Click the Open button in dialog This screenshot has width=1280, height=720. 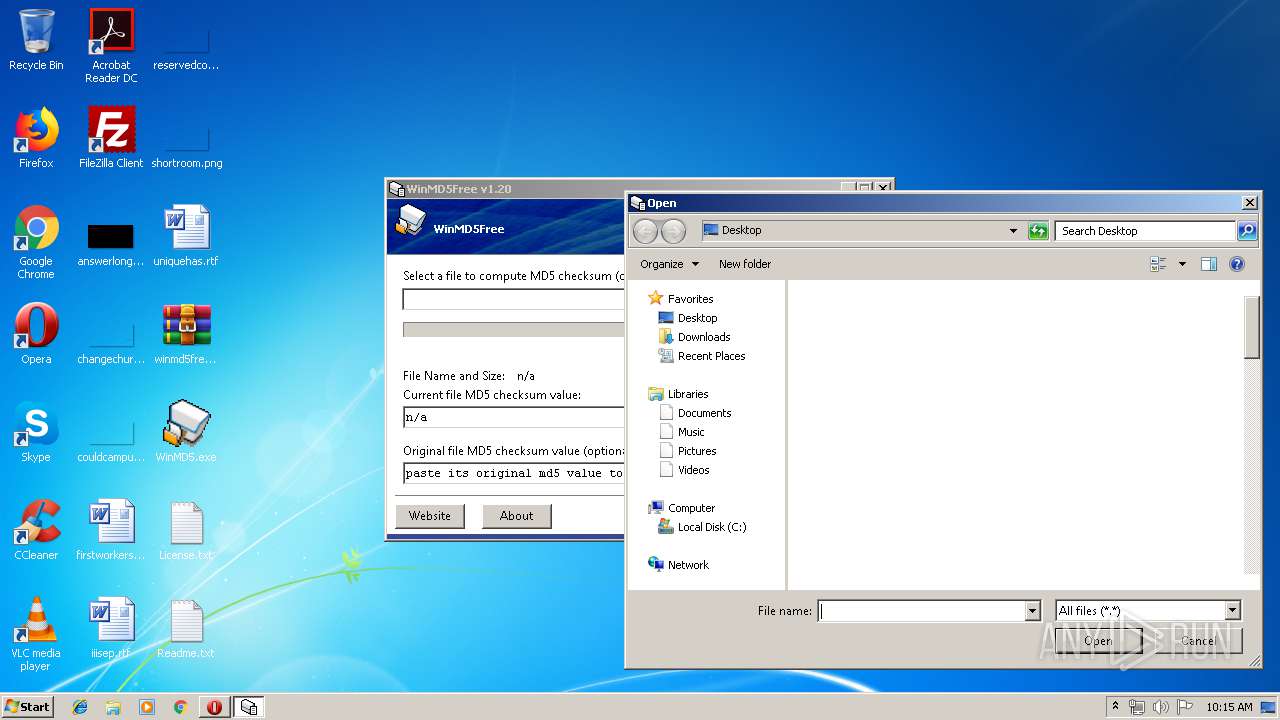click(1097, 641)
